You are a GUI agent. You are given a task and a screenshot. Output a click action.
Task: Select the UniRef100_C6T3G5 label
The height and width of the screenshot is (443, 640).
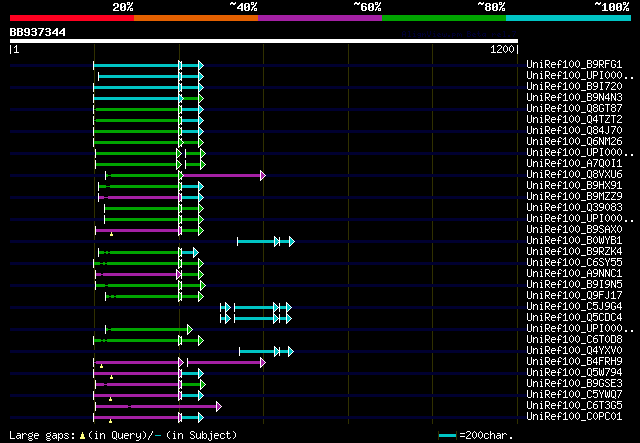click(574, 406)
